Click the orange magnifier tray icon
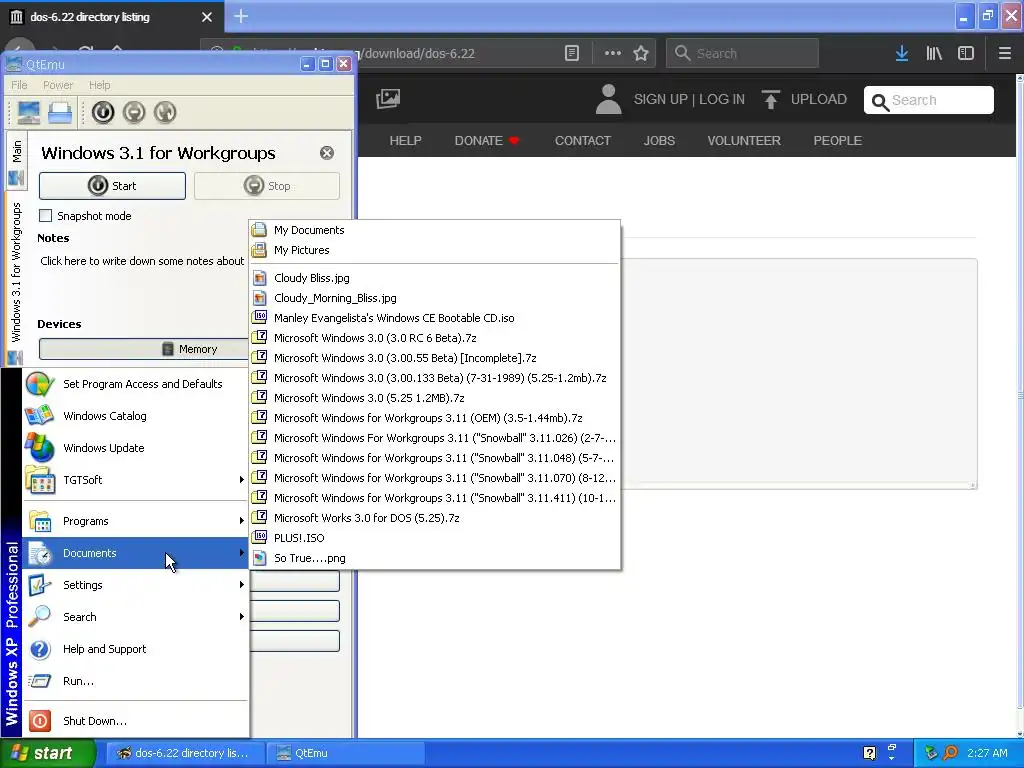The width and height of the screenshot is (1024, 768). point(950,753)
